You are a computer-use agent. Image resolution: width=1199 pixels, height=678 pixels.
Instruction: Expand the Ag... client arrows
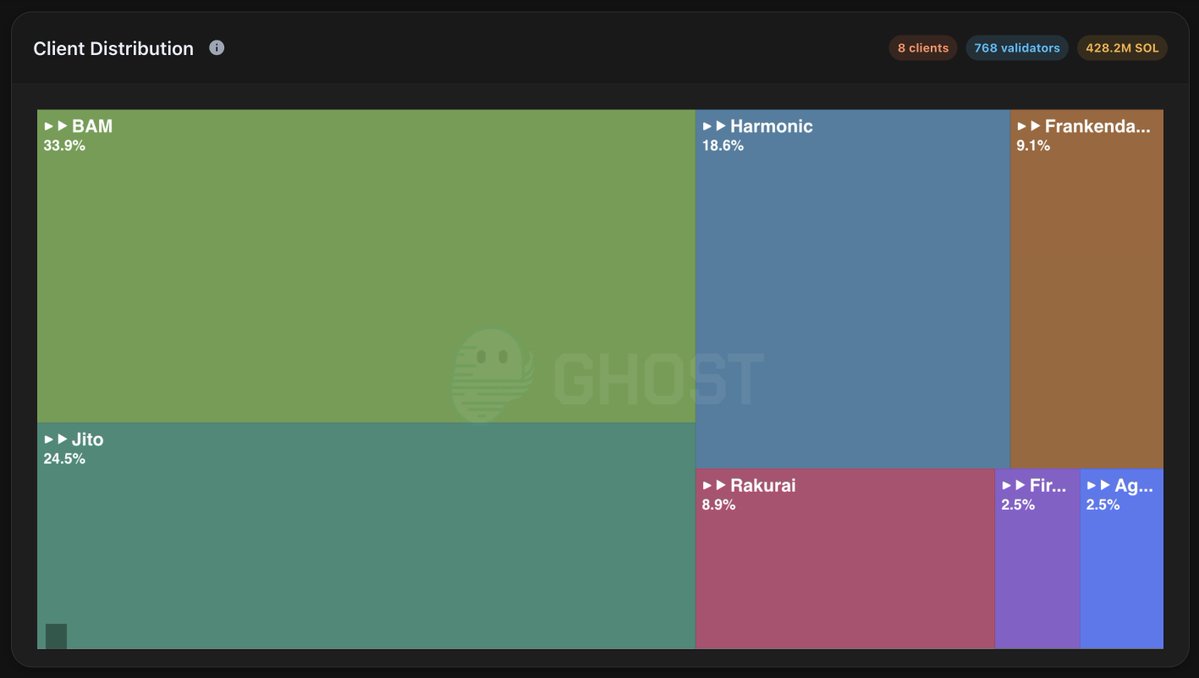point(1098,485)
